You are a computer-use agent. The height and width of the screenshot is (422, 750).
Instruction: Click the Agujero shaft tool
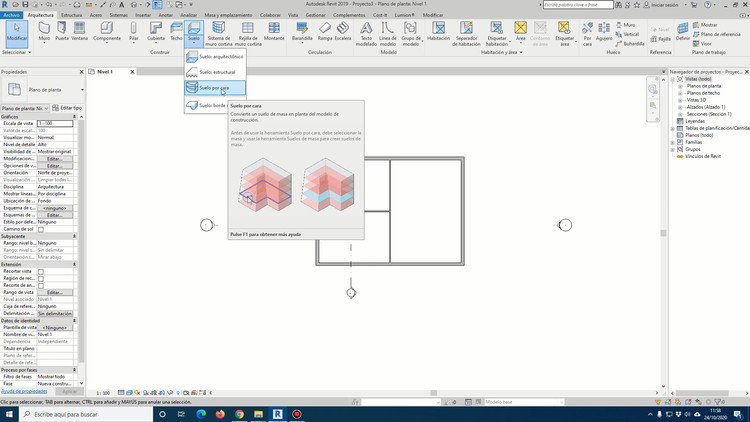point(604,32)
